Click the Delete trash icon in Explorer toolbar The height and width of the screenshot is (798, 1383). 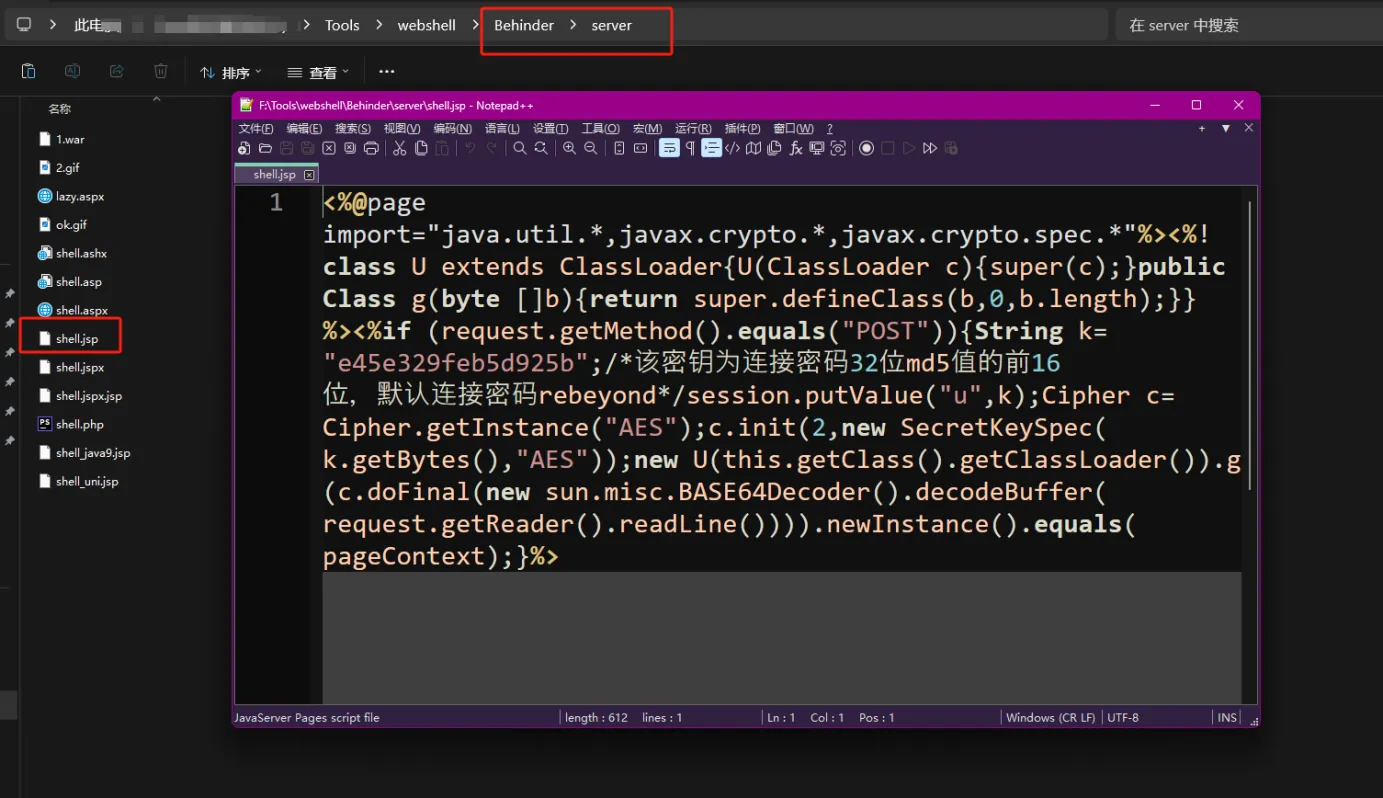pyautogui.click(x=161, y=71)
